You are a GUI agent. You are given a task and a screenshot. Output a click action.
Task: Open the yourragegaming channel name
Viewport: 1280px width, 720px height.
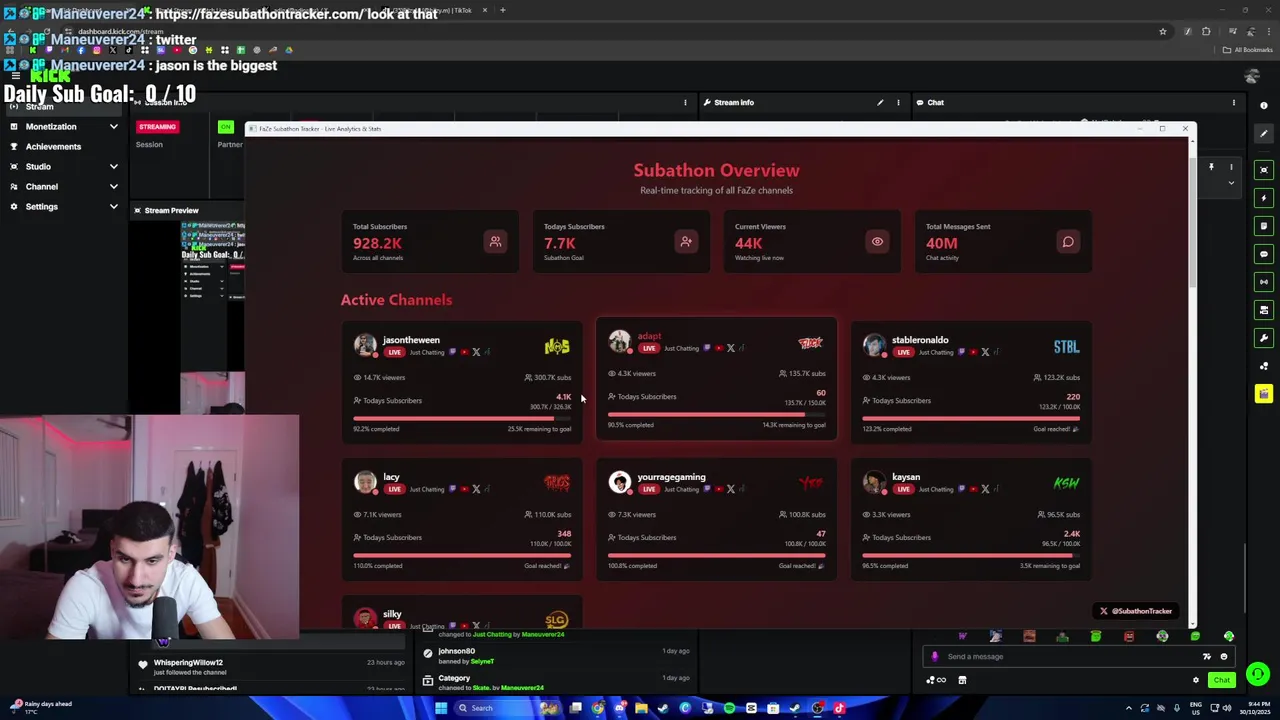pos(671,477)
